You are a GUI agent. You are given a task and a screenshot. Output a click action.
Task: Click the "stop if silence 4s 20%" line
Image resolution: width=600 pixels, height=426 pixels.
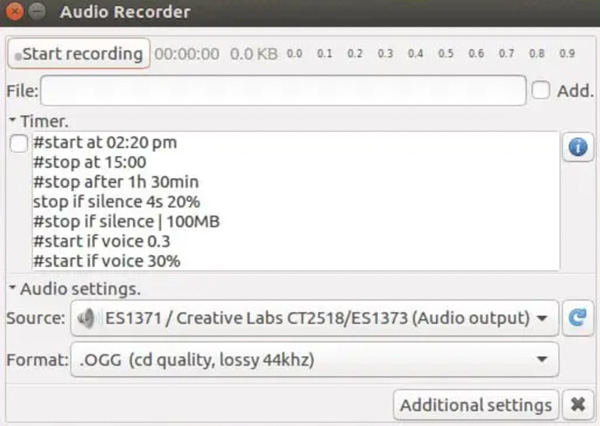pos(114,202)
